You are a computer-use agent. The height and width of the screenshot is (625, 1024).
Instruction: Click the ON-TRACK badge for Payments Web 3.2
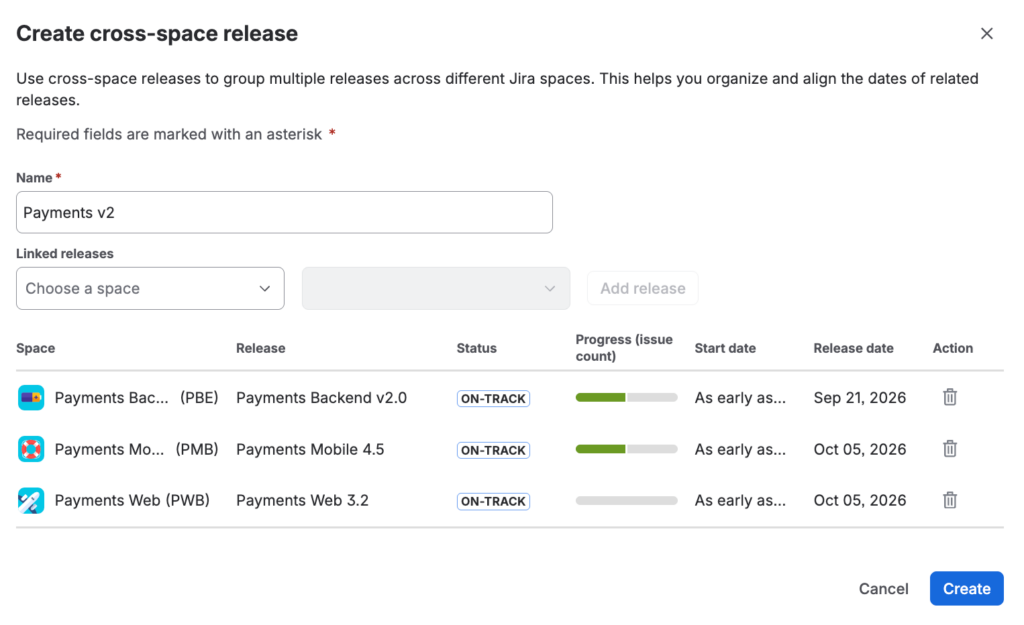[x=493, y=501]
